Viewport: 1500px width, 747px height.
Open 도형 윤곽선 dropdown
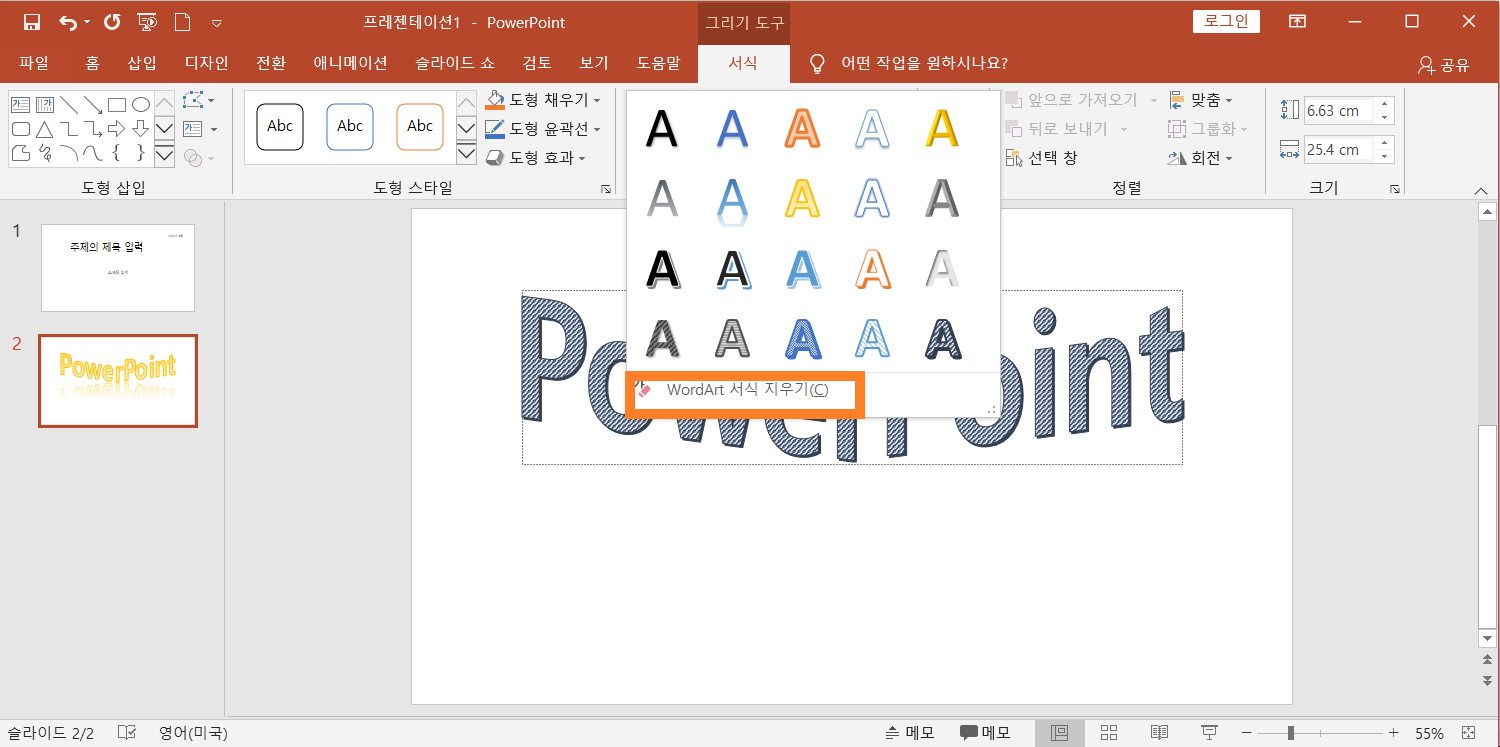[544, 129]
